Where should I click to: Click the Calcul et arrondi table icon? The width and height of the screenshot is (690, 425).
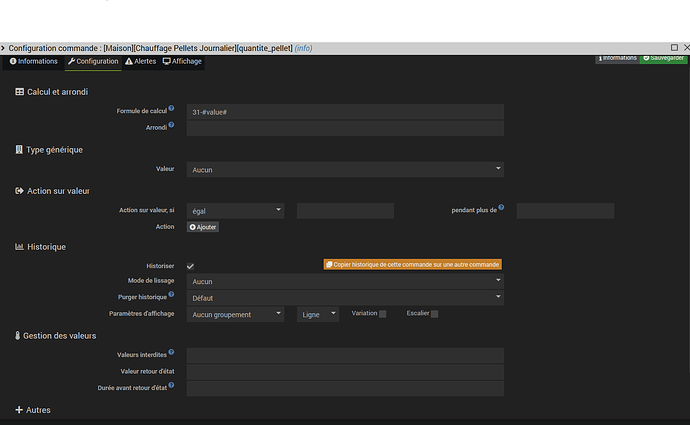pyautogui.click(x=19, y=92)
